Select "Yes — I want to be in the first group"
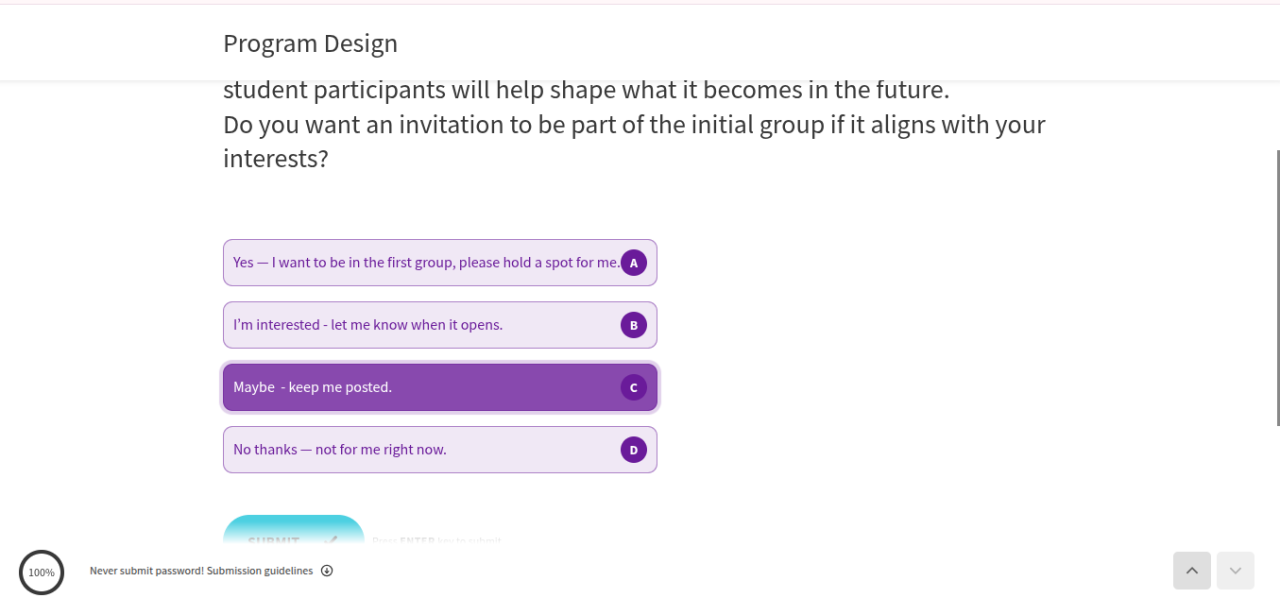Viewport: 1280px width, 615px height. 426,263
